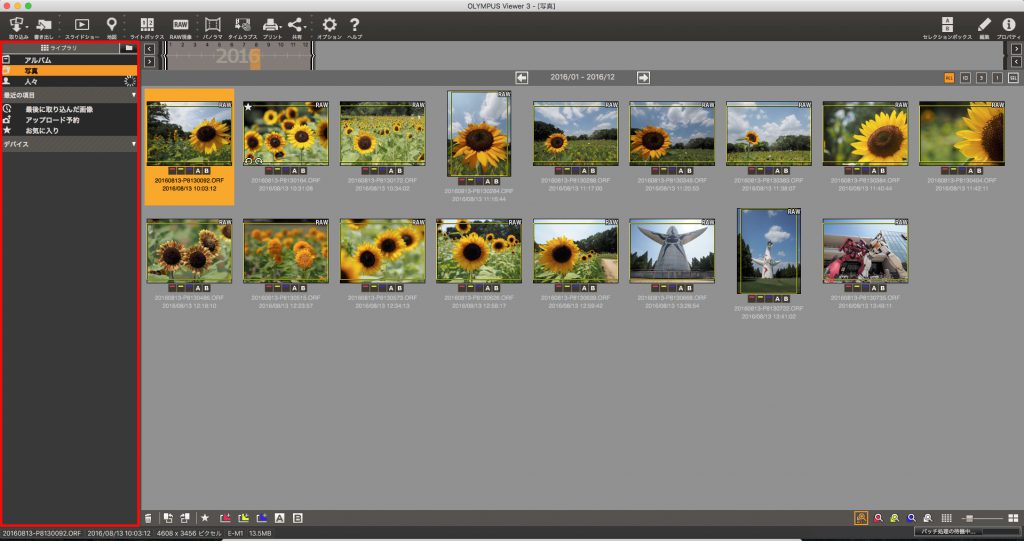Rotate image right using bottom bar icon

pyautogui.click(x=185, y=518)
